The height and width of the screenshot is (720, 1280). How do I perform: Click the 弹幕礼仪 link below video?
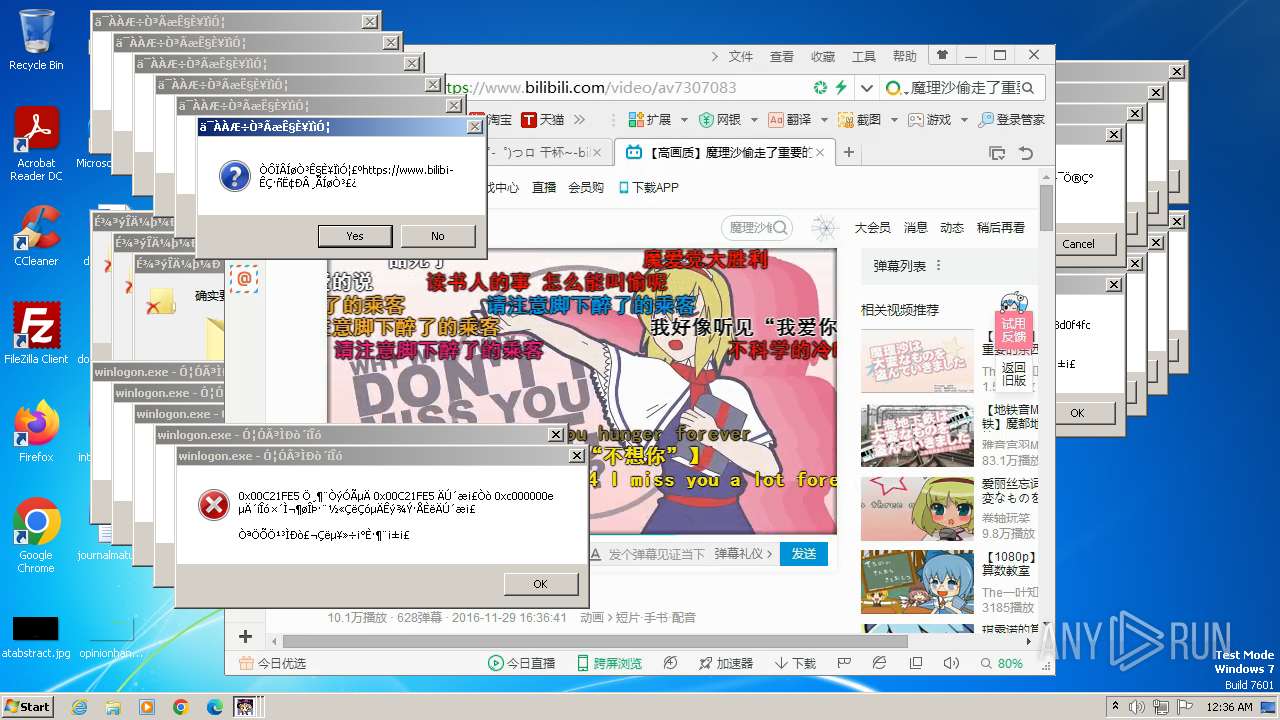(744, 553)
